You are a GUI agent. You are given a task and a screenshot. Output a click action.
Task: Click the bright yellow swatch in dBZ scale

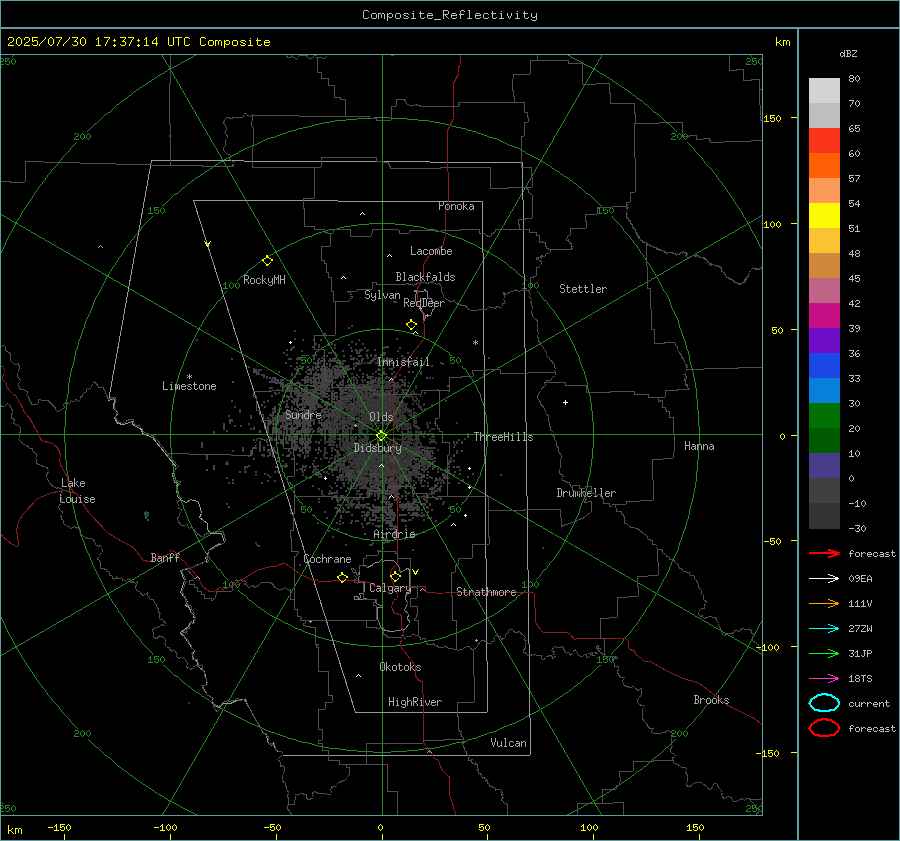tap(824, 215)
